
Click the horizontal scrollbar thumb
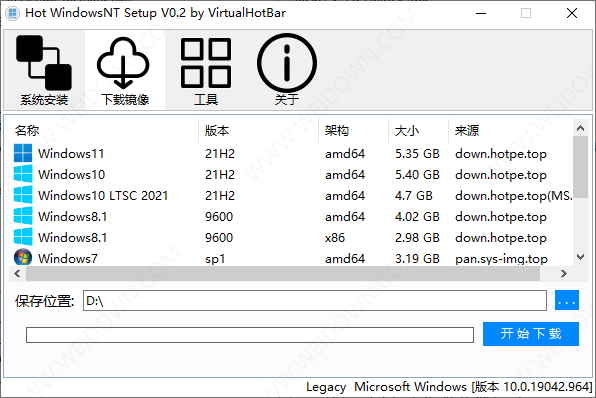click(x=283, y=273)
